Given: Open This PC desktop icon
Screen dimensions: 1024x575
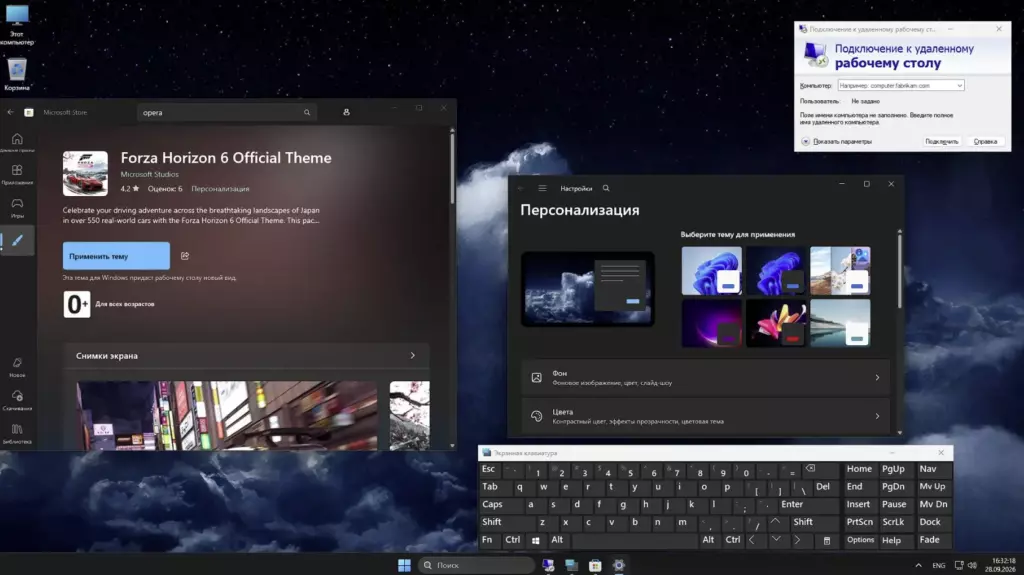Looking at the screenshot, I should point(17,25).
